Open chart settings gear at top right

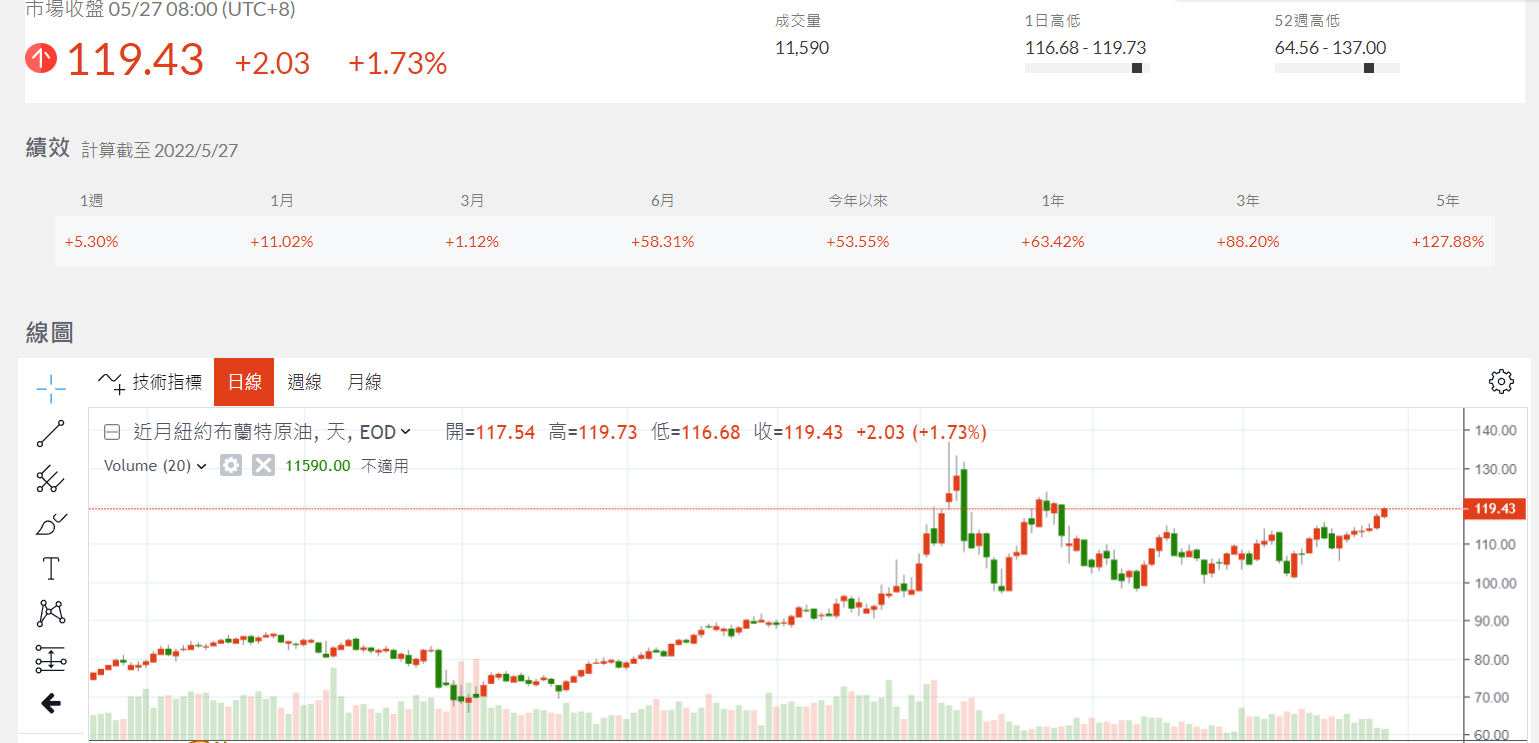coord(1500,381)
